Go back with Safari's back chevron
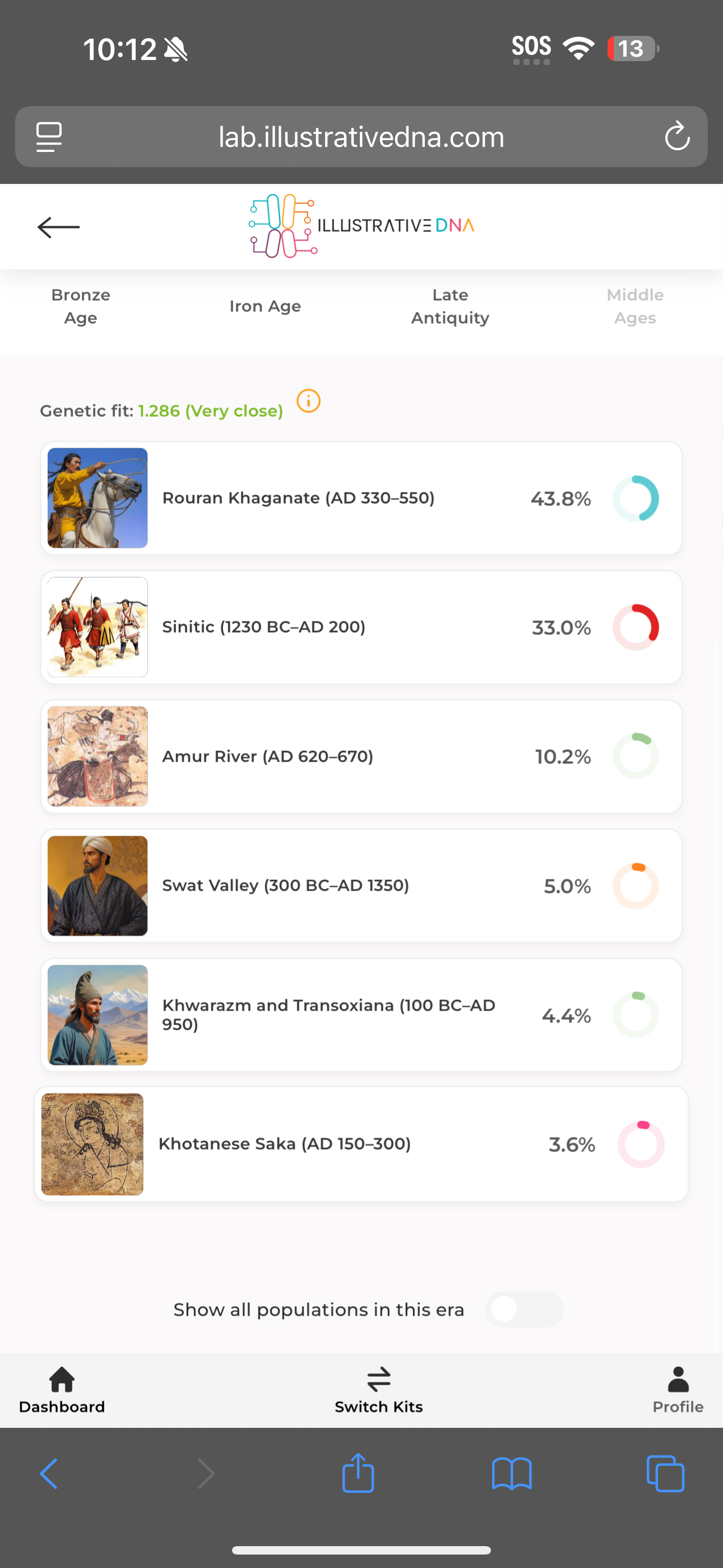Screen dimensions: 723x1568 (x=49, y=1474)
